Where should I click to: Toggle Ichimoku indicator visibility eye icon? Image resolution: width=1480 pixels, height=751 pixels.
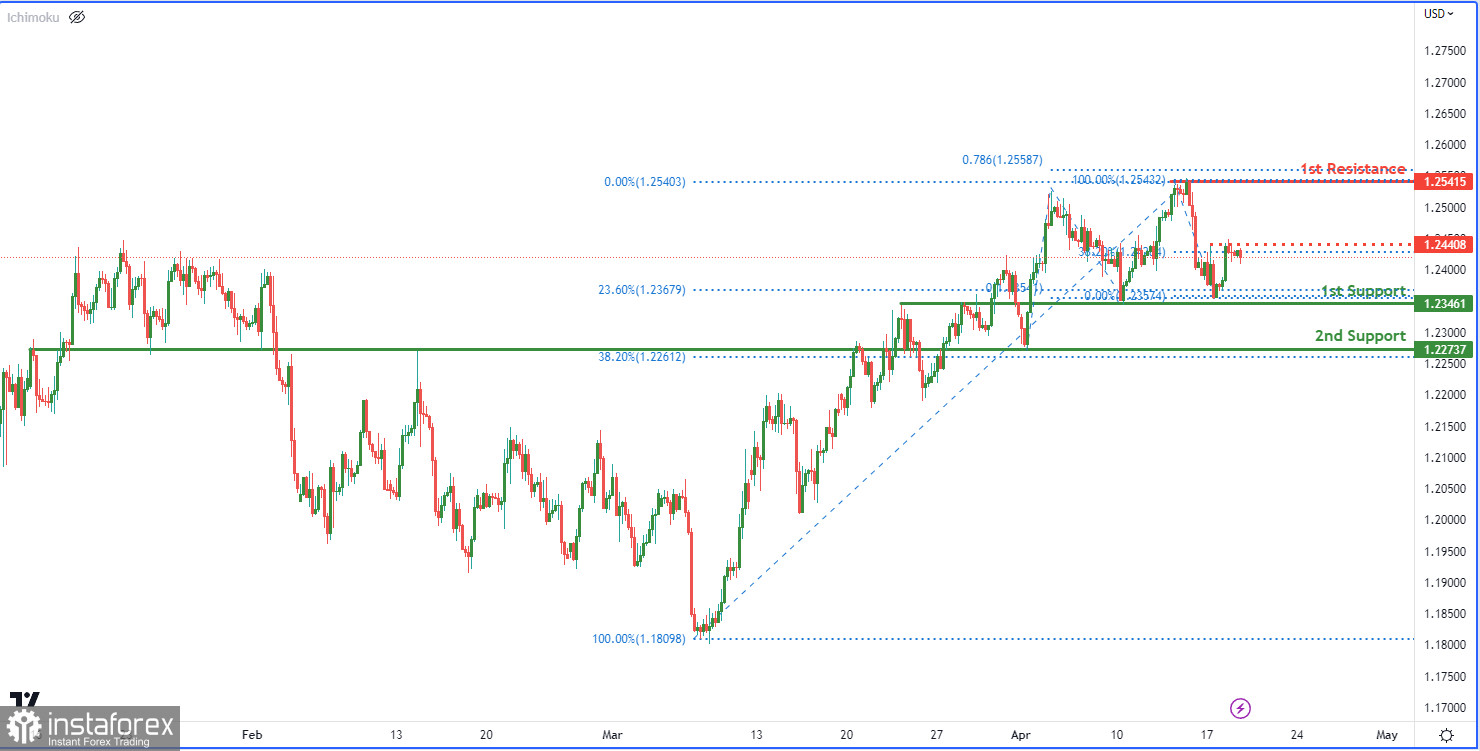click(x=77, y=17)
